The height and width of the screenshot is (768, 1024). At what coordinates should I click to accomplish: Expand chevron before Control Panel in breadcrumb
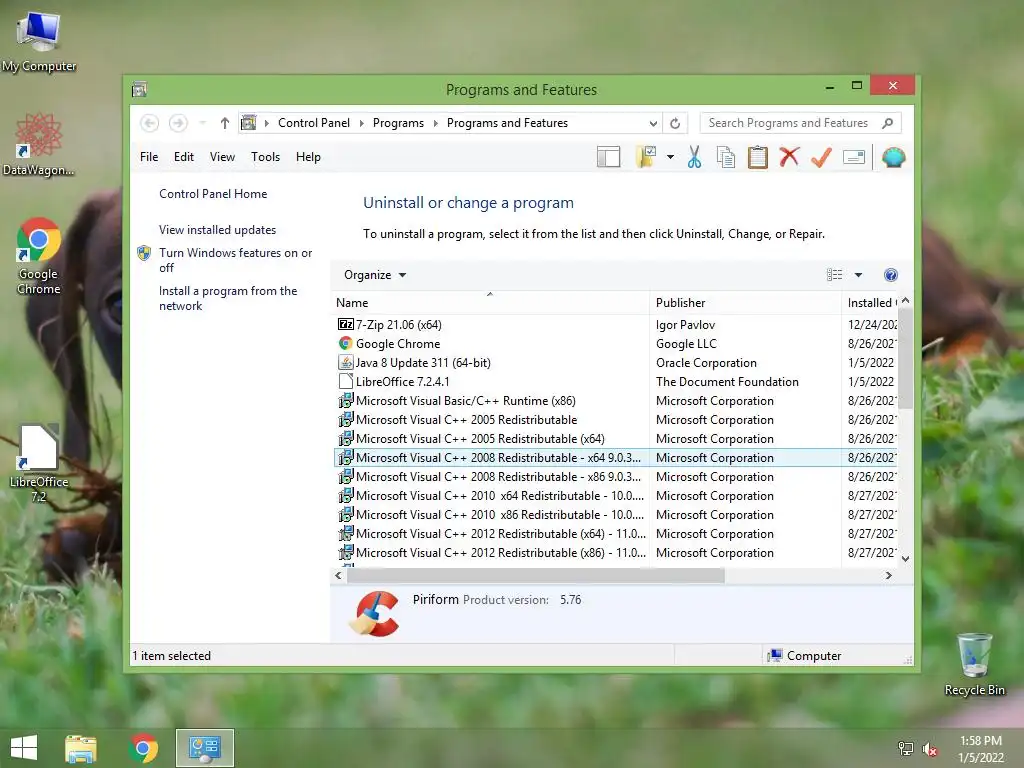click(x=266, y=123)
